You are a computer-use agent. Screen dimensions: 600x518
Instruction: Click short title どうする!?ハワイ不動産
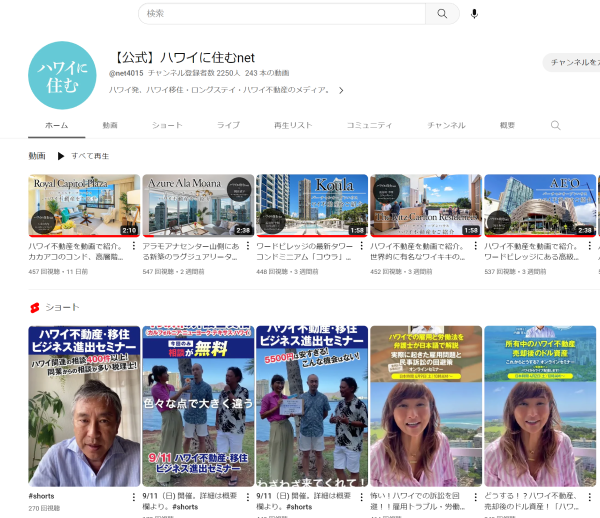pyautogui.click(x=531, y=501)
